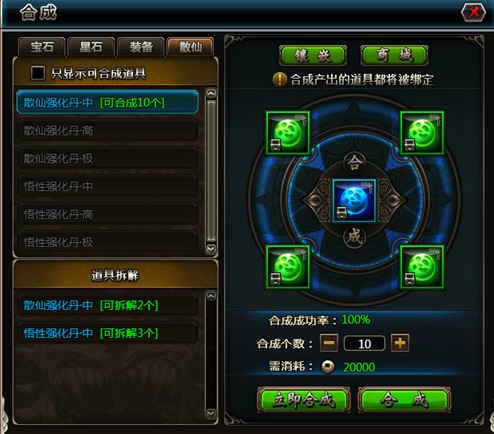Click the yellow warning exclamation icon
The width and height of the screenshot is (494, 434).
click(x=279, y=79)
